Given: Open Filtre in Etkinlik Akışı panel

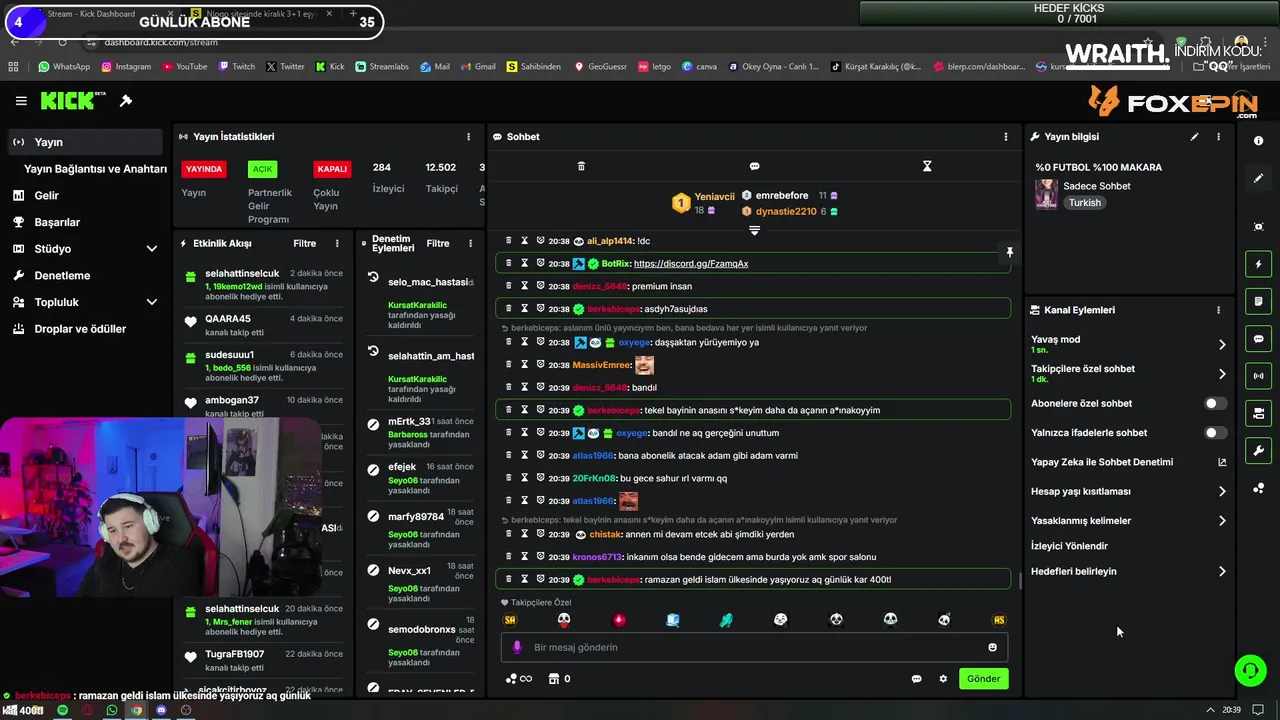Looking at the screenshot, I should pos(304,243).
